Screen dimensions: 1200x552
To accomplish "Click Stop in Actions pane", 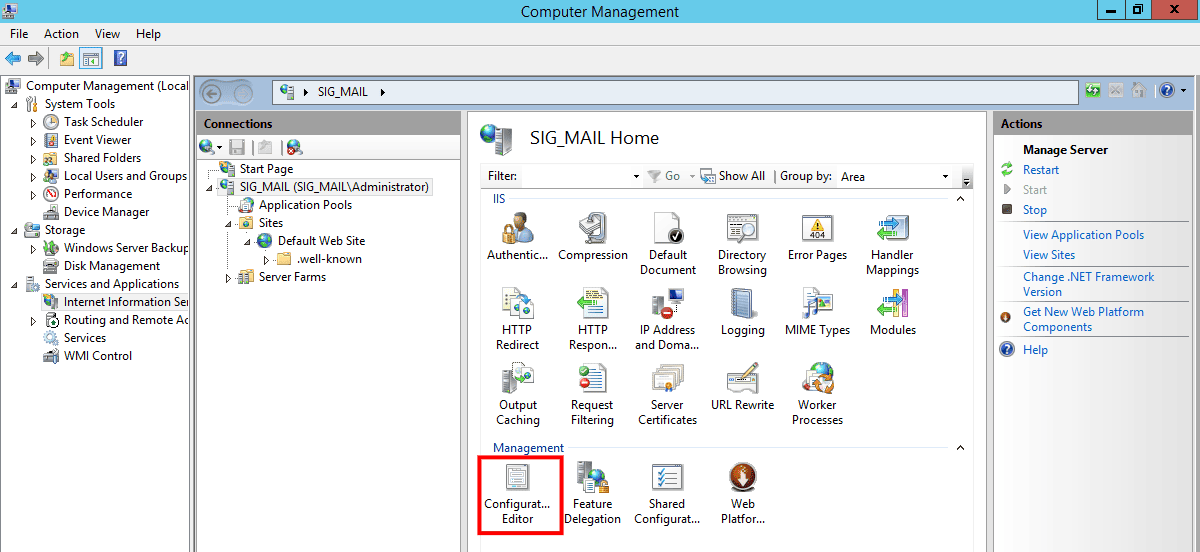I will point(1035,210).
